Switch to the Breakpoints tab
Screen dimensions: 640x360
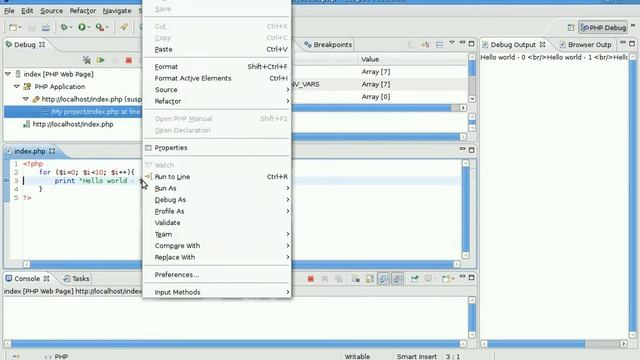coord(328,44)
